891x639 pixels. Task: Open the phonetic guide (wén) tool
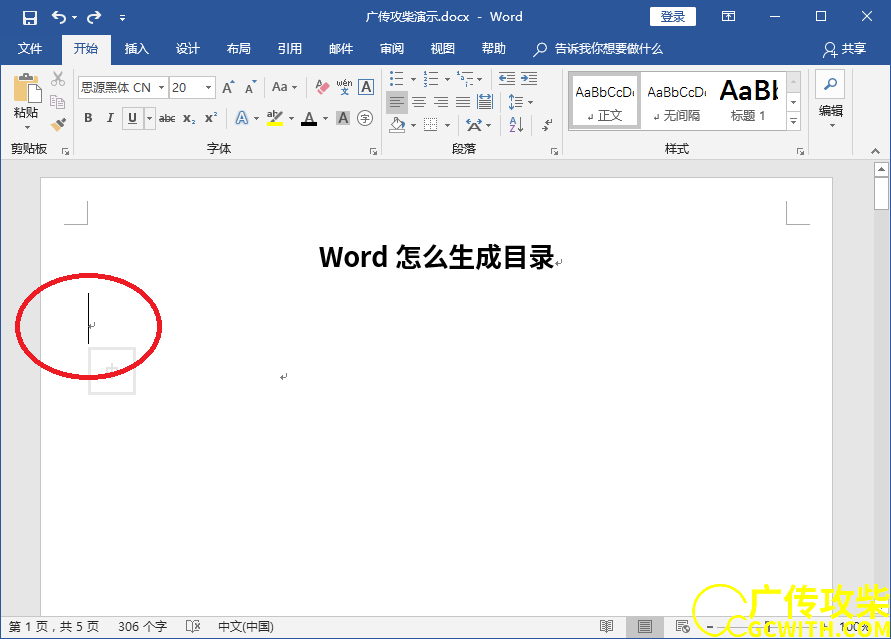click(344, 87)
